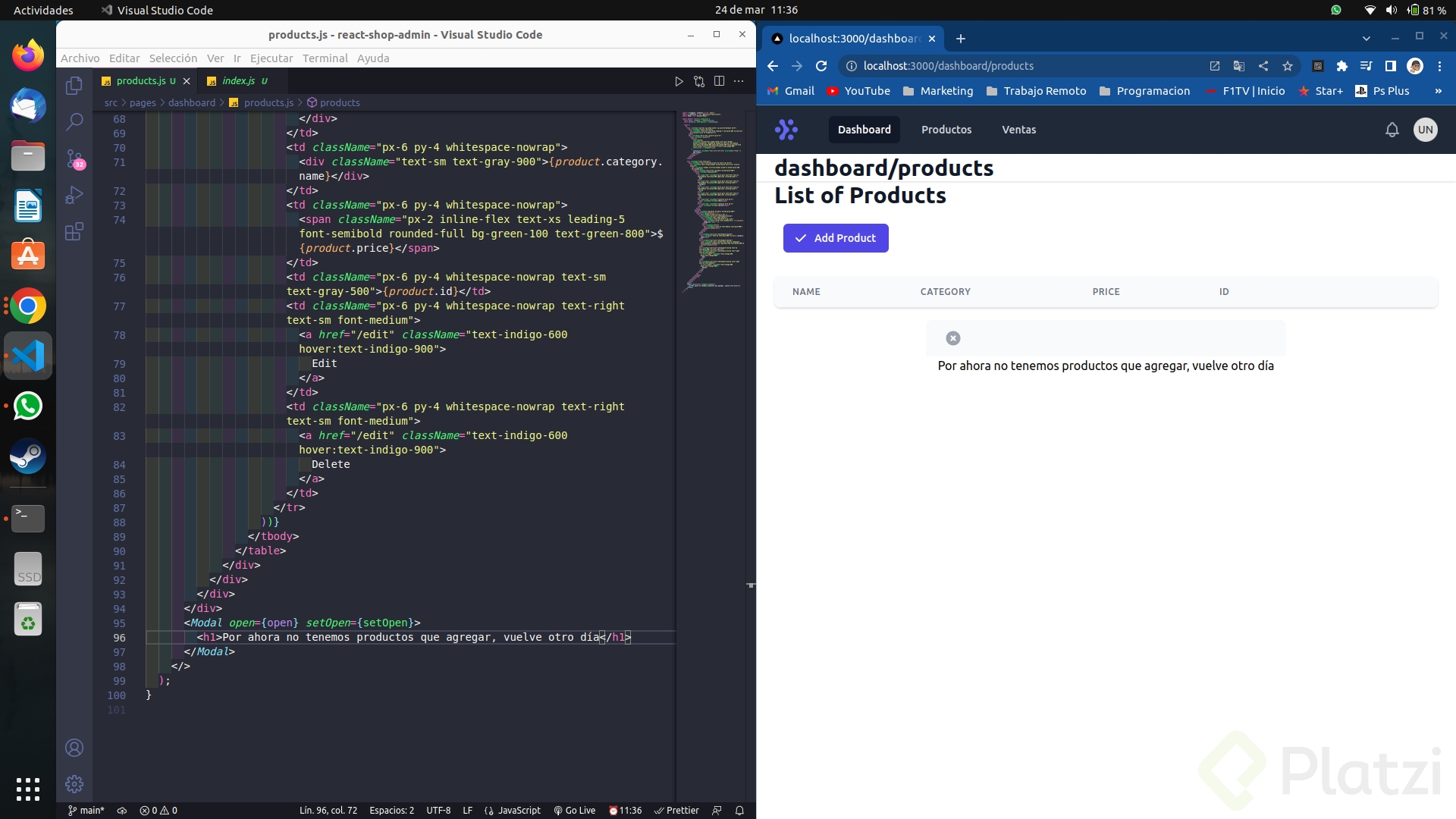
Task: Open notifications bell in the dashboard
Action: click(1392, 130)
